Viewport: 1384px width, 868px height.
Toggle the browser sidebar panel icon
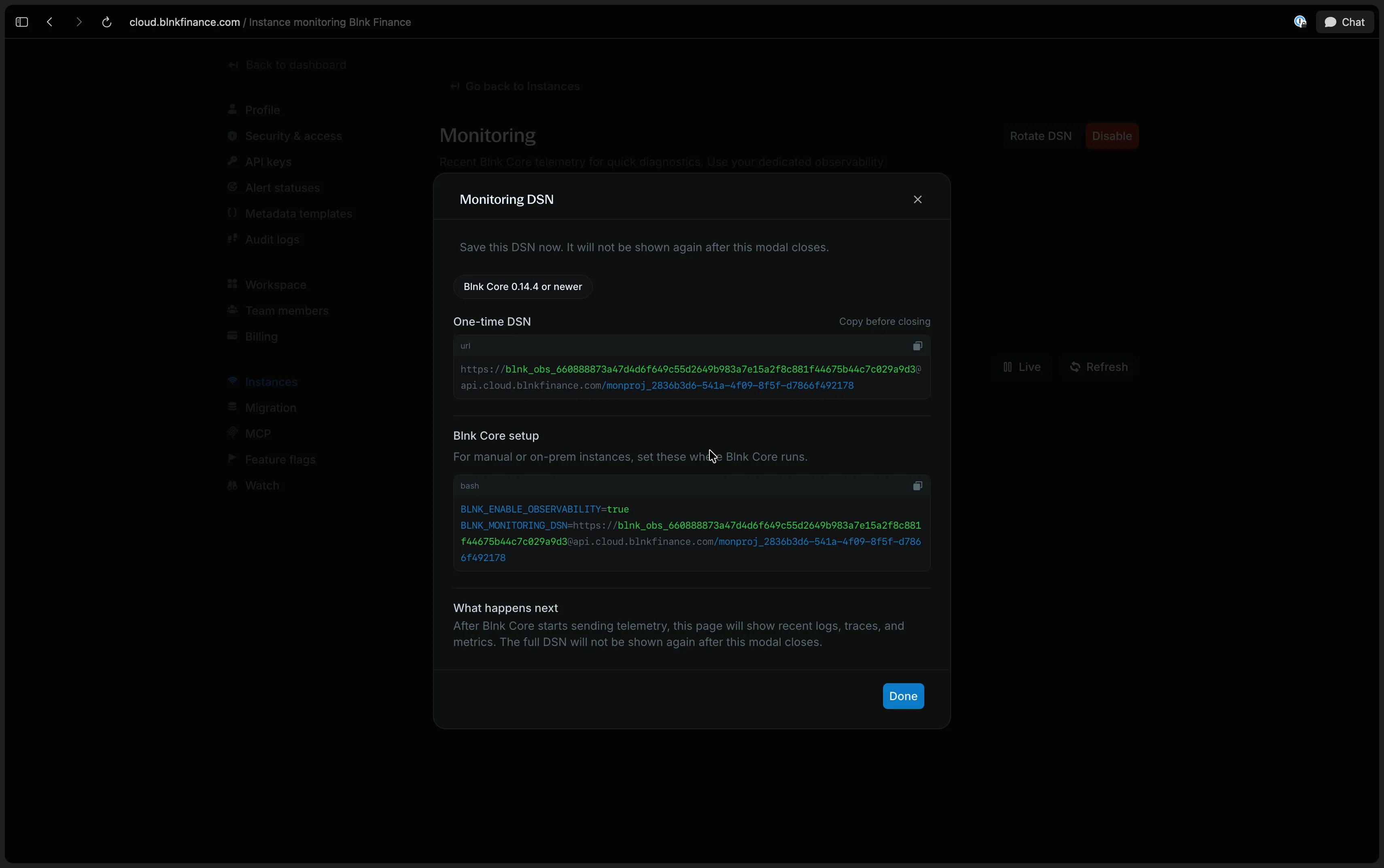(x=22, y=22)
